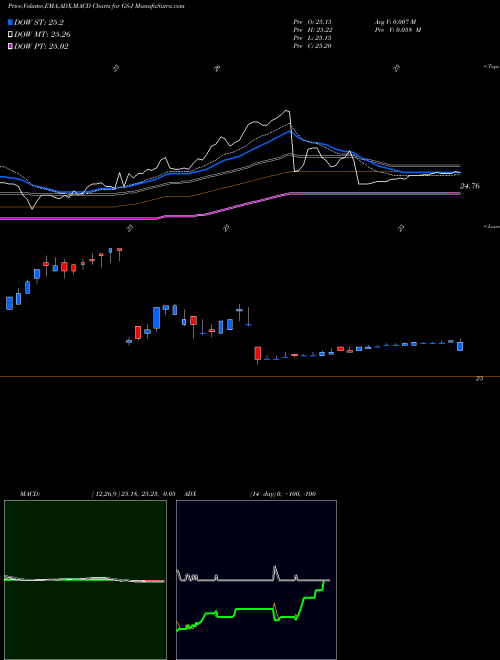Viewport: 500px width, 660px height.
Task: Click the white DOW MT legend swatch
Action: click(x=10, y=35)
